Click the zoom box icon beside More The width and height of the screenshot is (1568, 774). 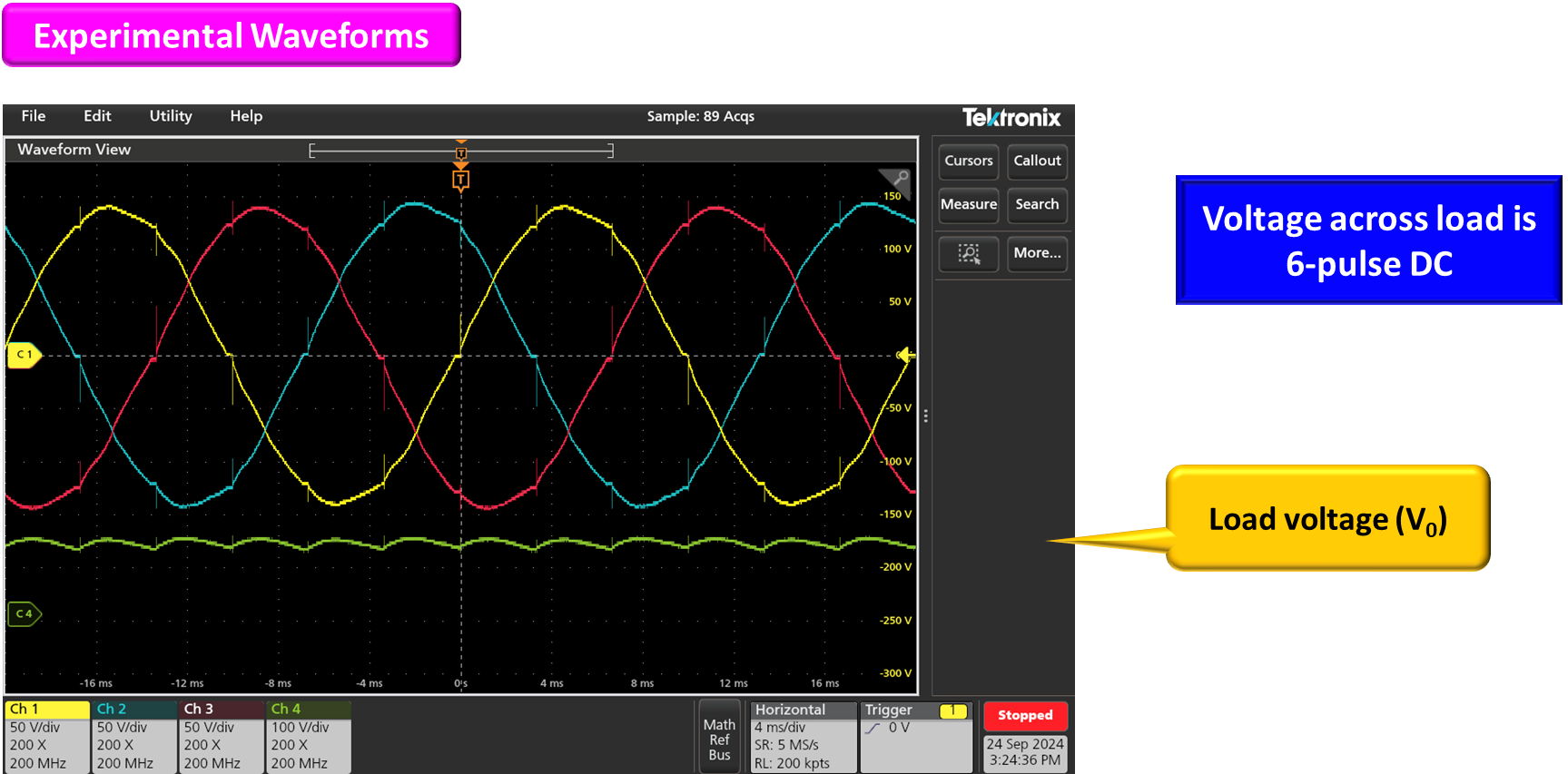[x=968, y=253]
